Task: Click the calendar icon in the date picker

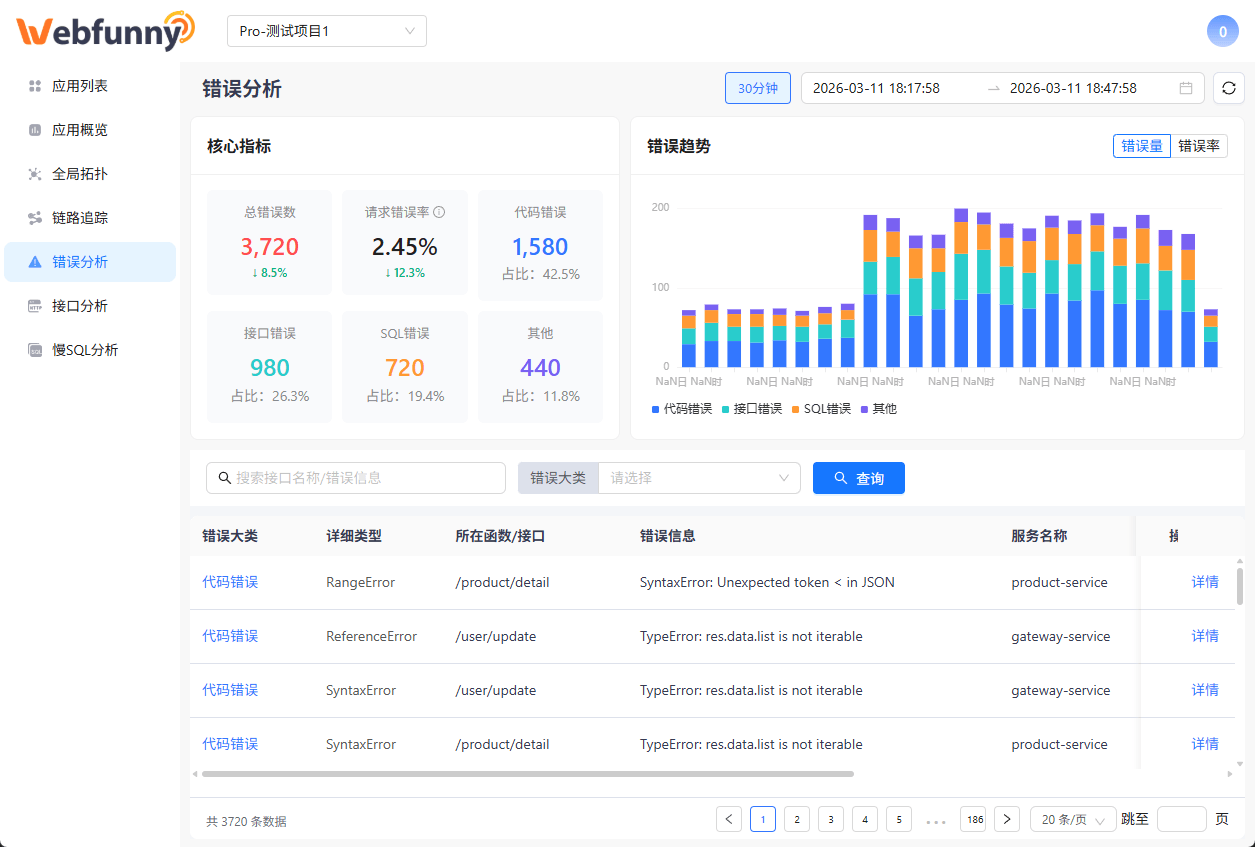Action: tap(1186, 88)
